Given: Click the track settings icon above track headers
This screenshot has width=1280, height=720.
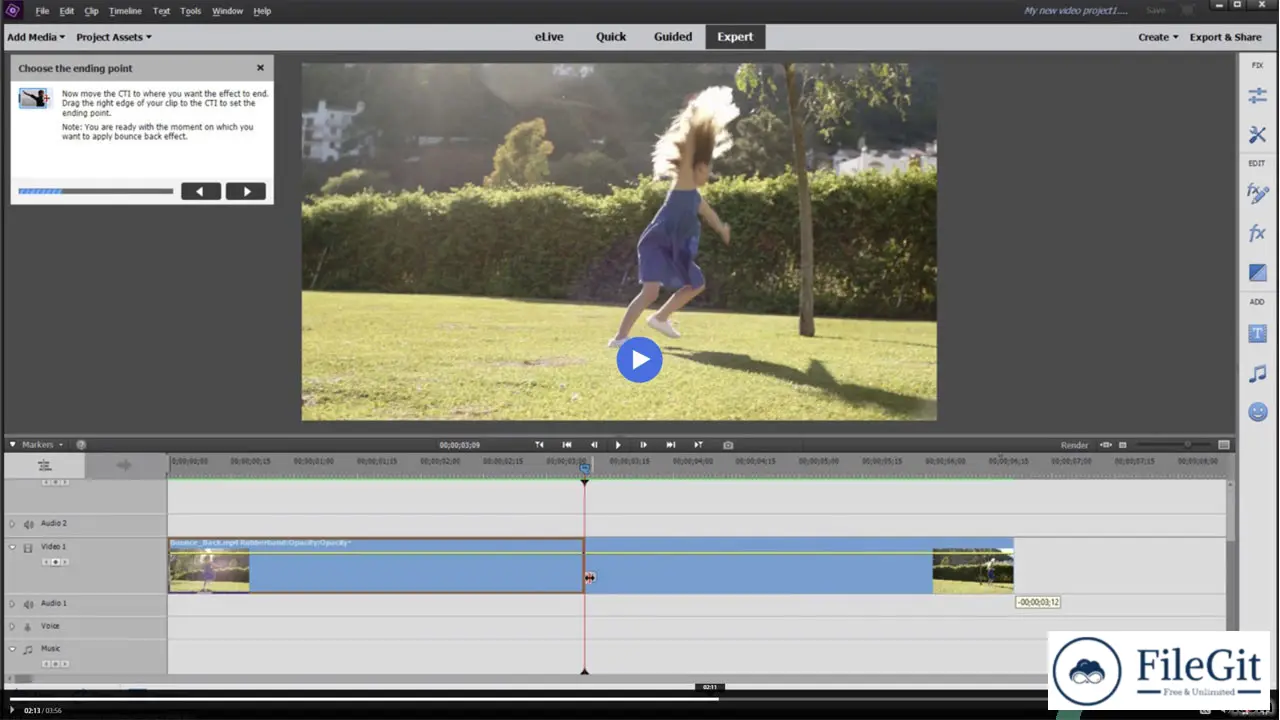Looking at the screenshot, I should pos(44,465).
